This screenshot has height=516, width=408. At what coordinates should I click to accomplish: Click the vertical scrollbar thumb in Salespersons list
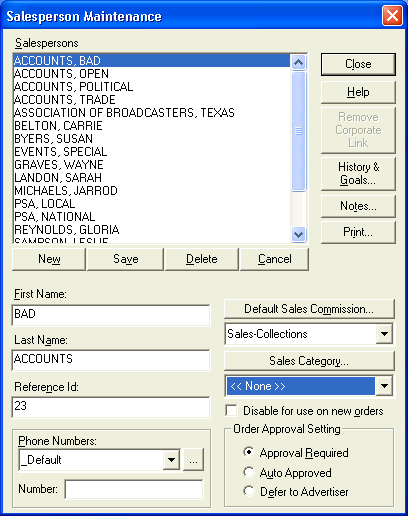[298, 131]
